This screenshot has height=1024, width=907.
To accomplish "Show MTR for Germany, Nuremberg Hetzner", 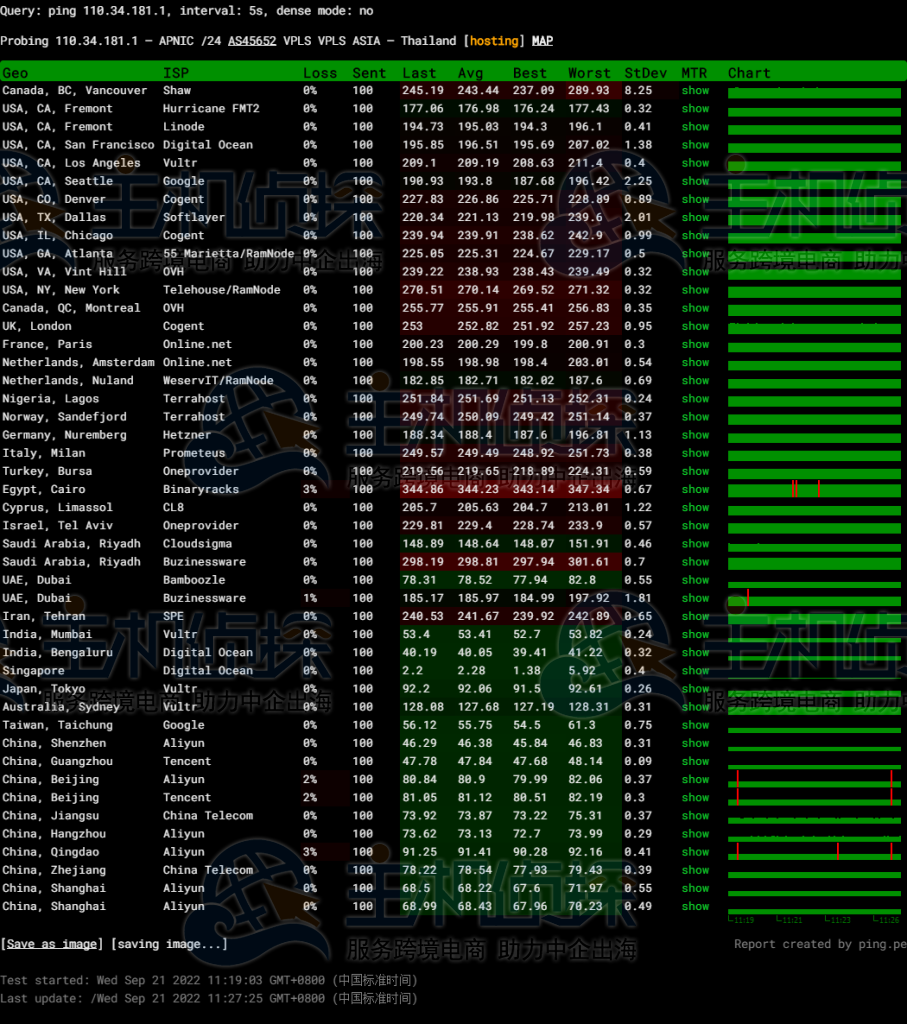I will pyautogui.click(x=695, y=436).
